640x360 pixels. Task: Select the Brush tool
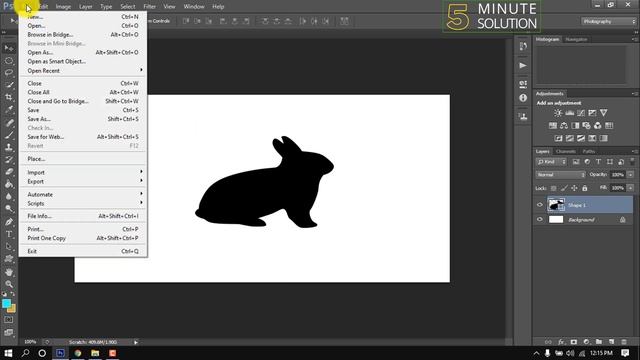9,135
